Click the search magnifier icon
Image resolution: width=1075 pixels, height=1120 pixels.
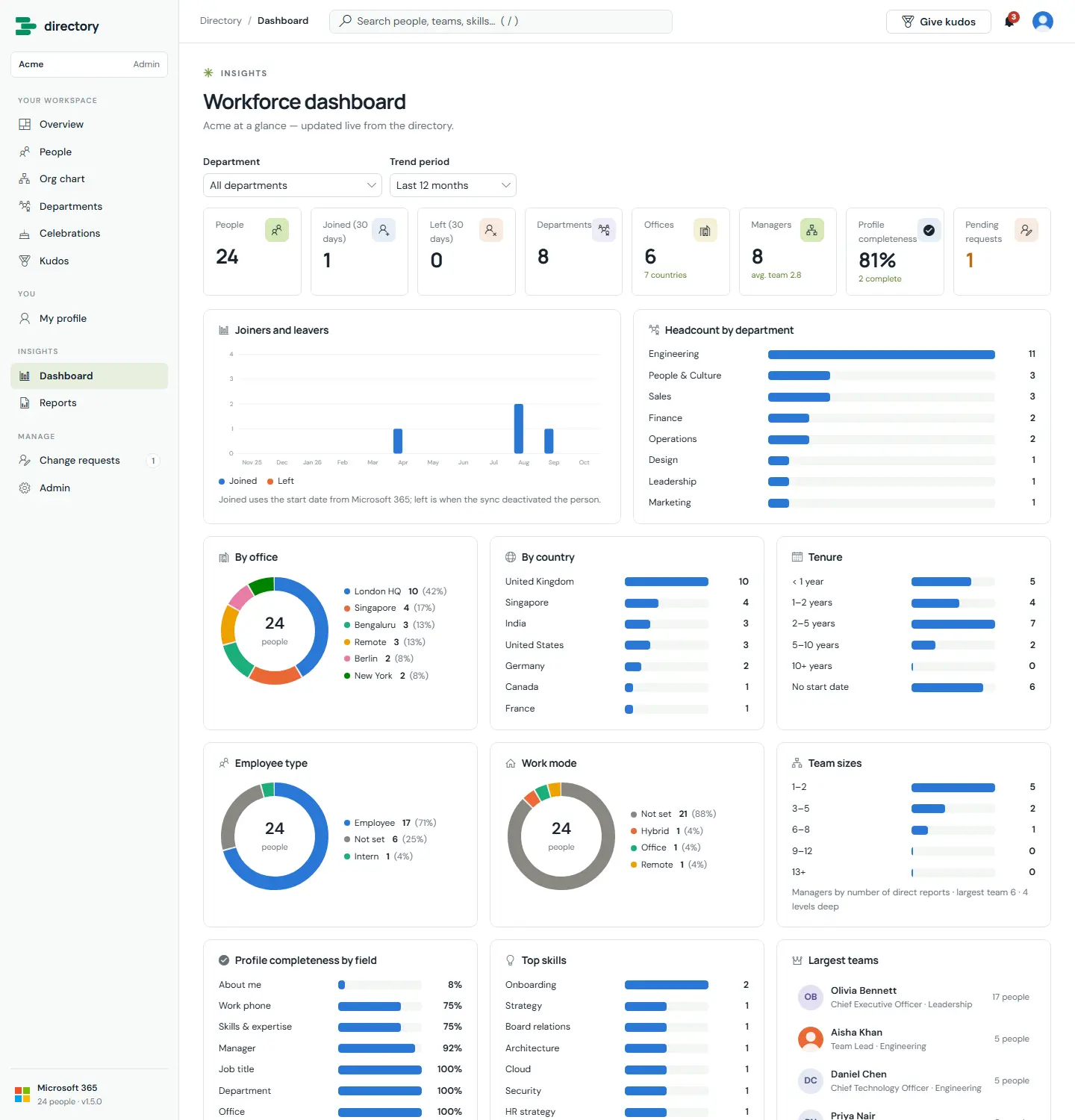346,21
